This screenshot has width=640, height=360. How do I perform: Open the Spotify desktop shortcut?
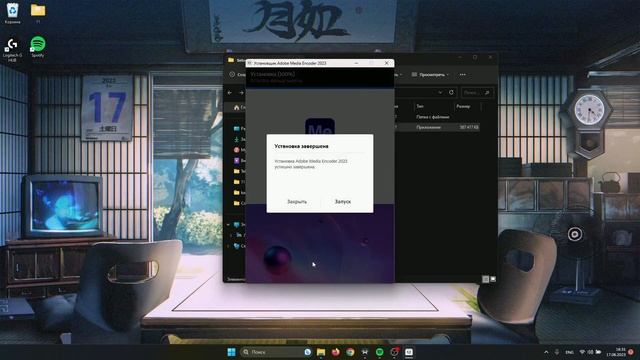pos(38,47)
